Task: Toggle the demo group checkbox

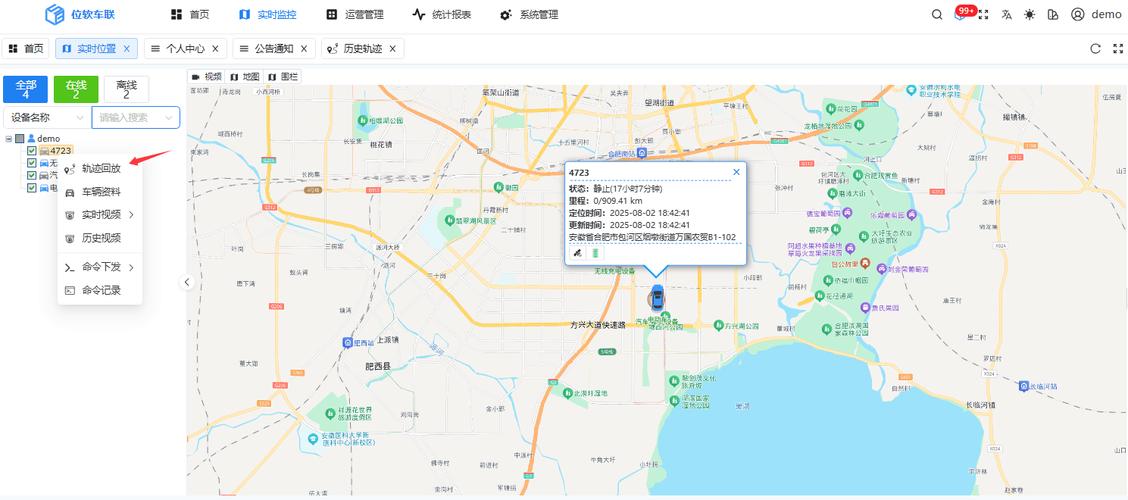Action: (19, 138)
